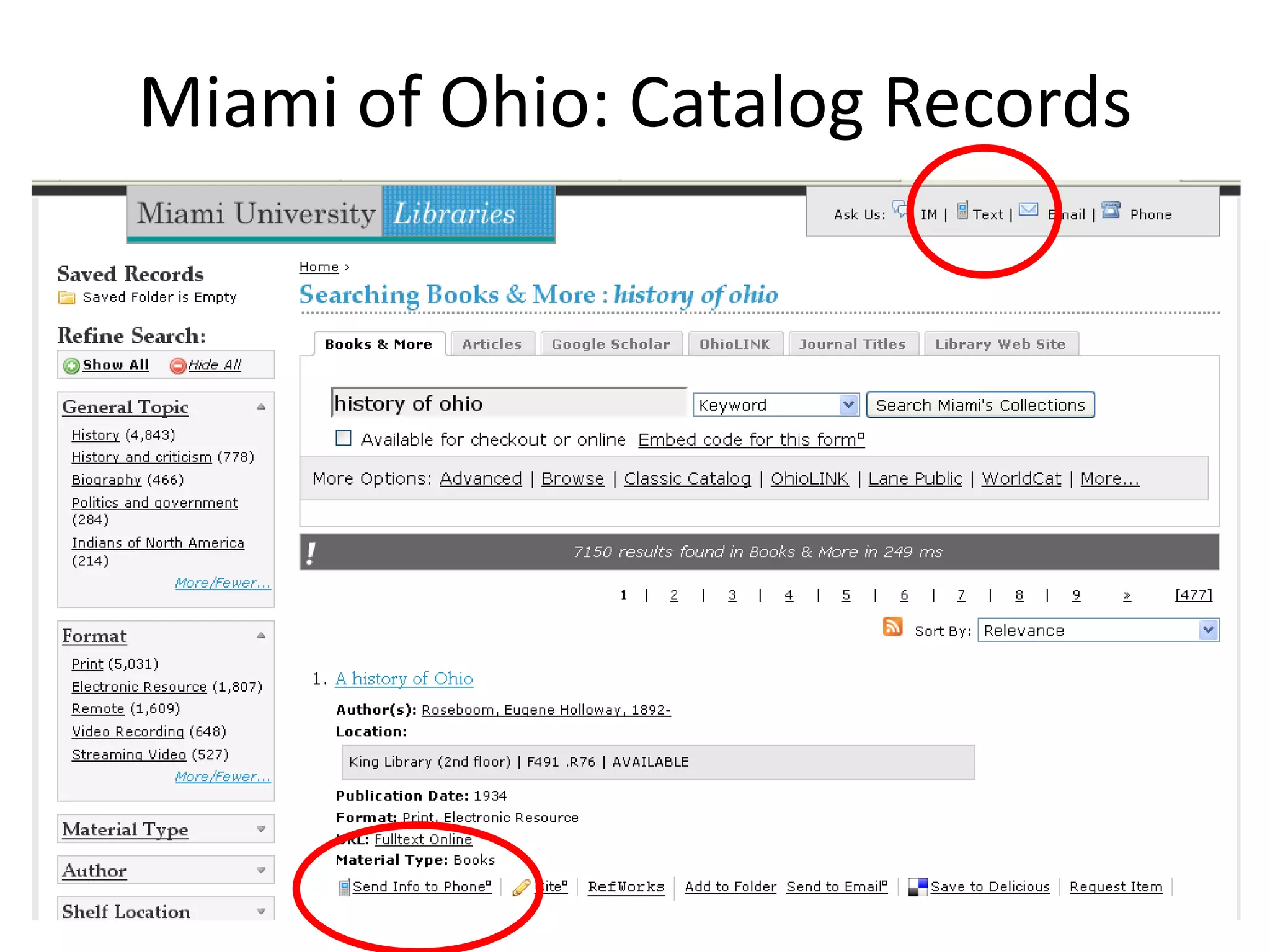Click the Request Item link
Screen dimensions: 1270x952
pos(1116,887)
